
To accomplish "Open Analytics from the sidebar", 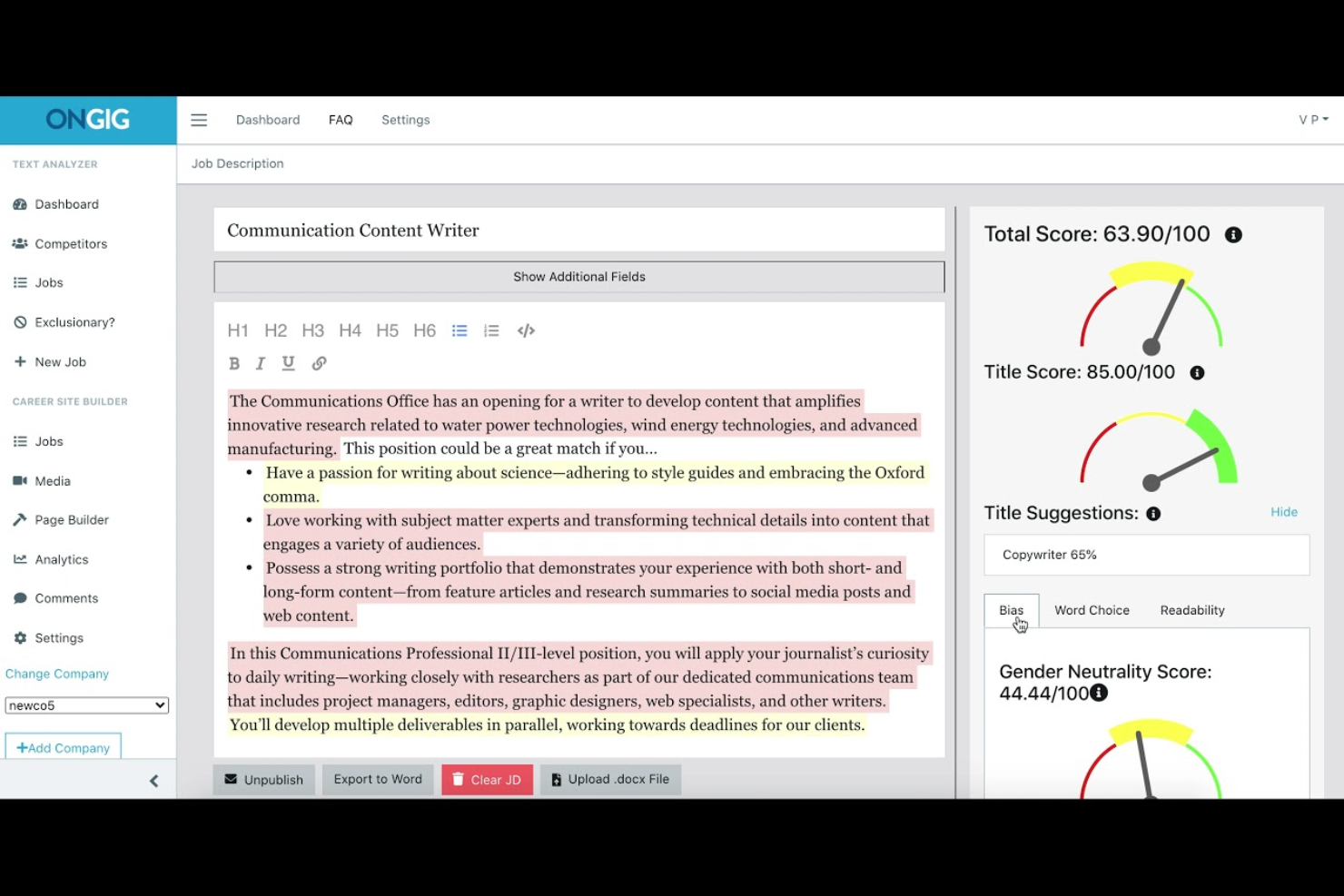I will pyautogui.click(x=61, y=559).
